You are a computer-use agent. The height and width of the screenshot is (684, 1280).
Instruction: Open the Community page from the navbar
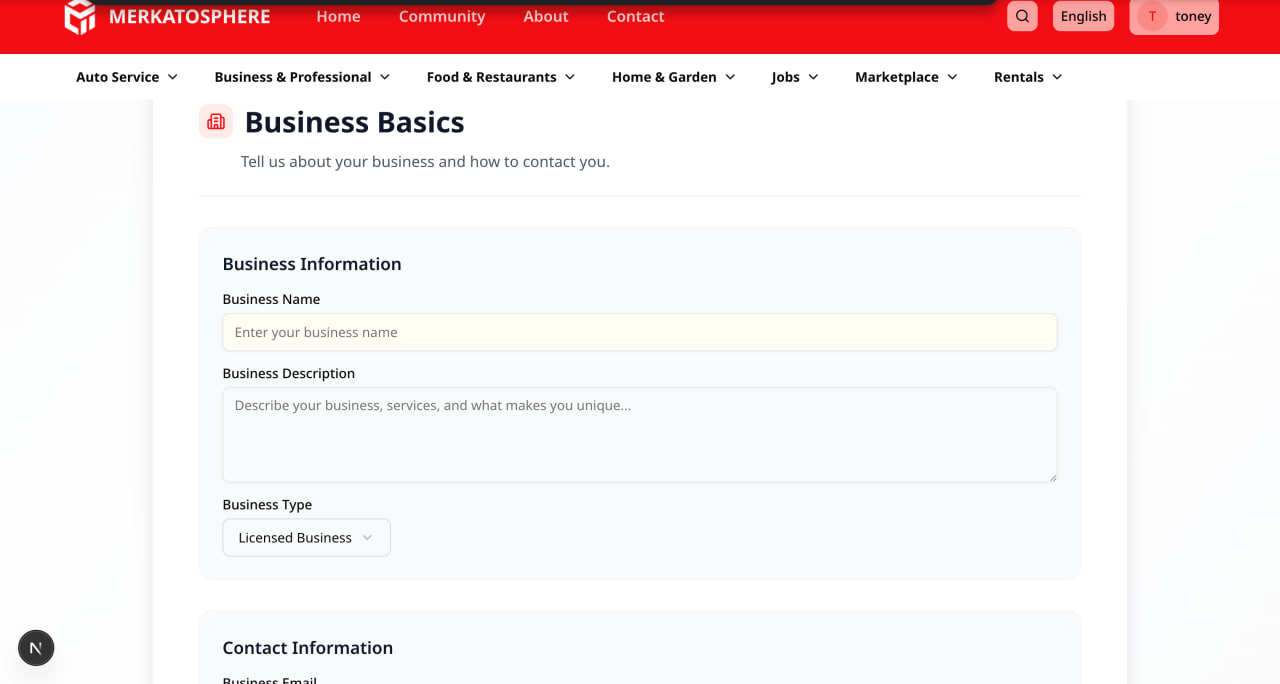(x=442, y=16)
